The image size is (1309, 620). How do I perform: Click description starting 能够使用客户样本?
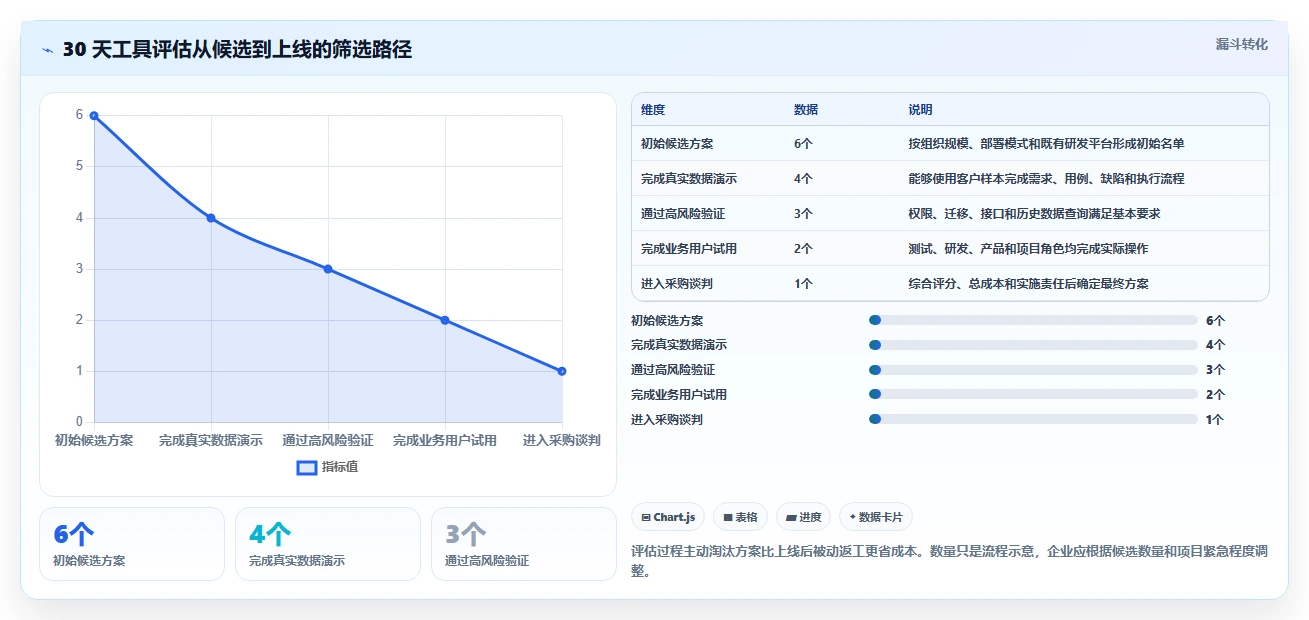click(1046, 179)
